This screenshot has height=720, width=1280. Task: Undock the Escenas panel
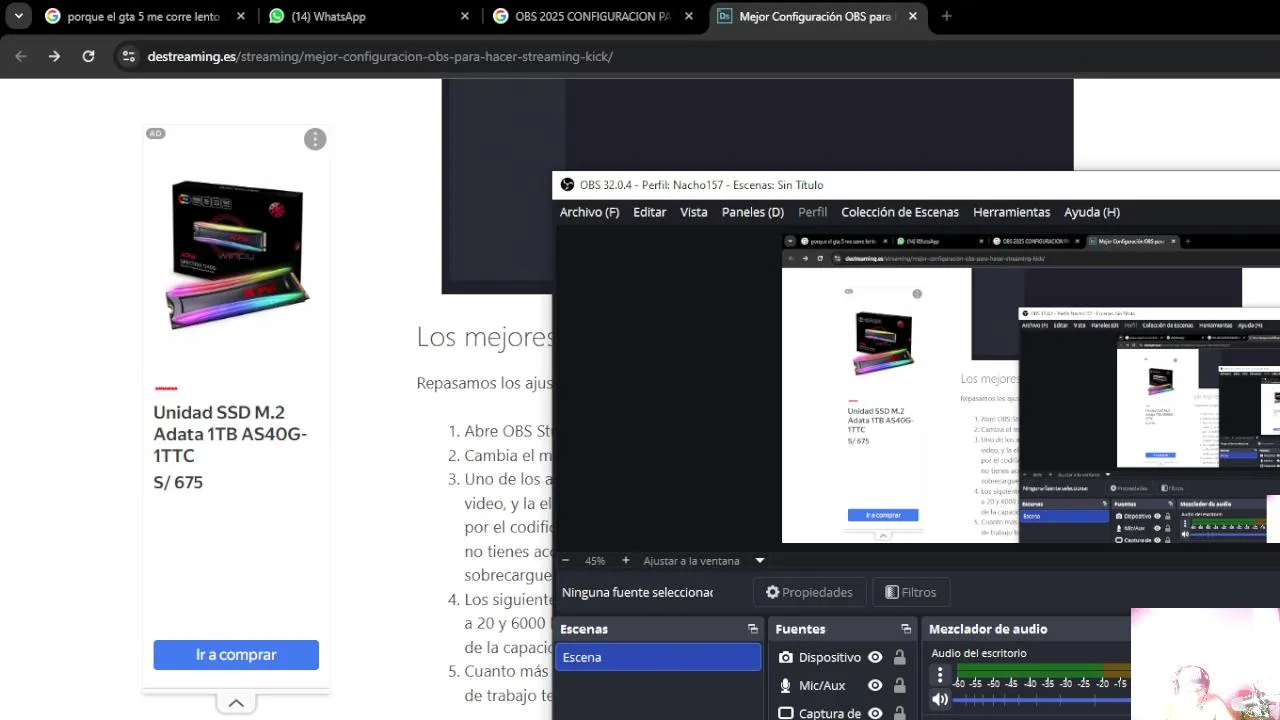pos(753,629)
